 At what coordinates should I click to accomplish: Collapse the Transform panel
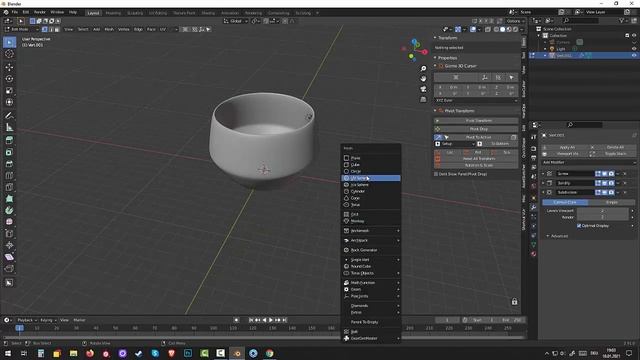(436, 38)
